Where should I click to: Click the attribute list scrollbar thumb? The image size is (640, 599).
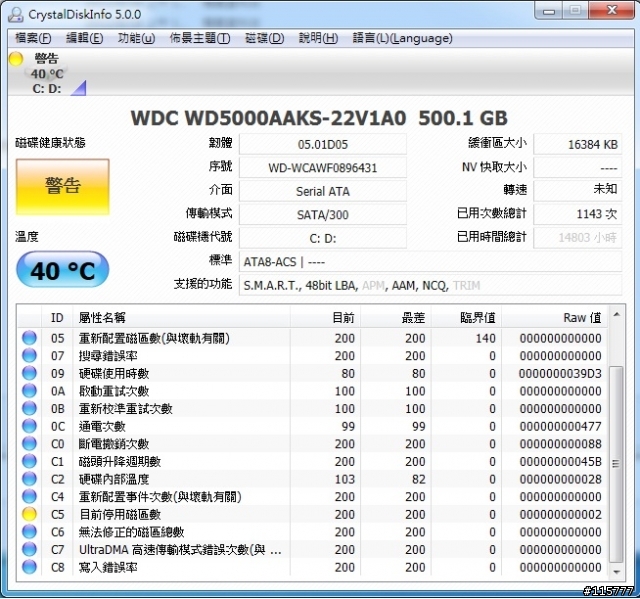coord(616,464)
